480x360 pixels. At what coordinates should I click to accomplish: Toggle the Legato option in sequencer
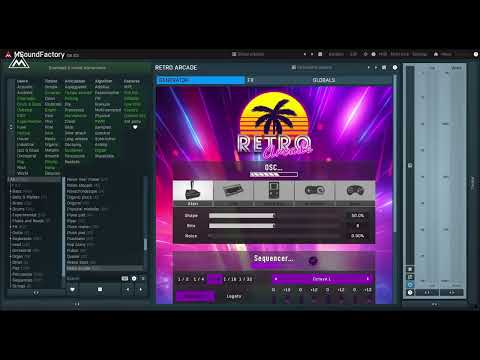[234, 296]
